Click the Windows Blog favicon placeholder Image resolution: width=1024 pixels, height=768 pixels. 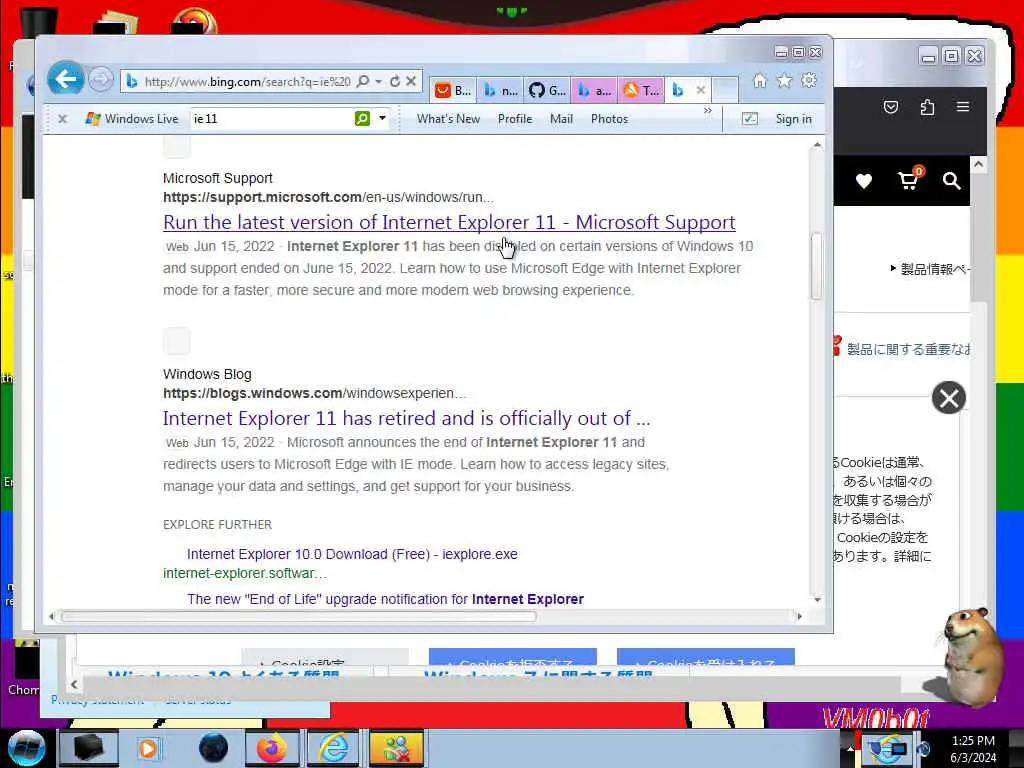(x=177, y=341)
